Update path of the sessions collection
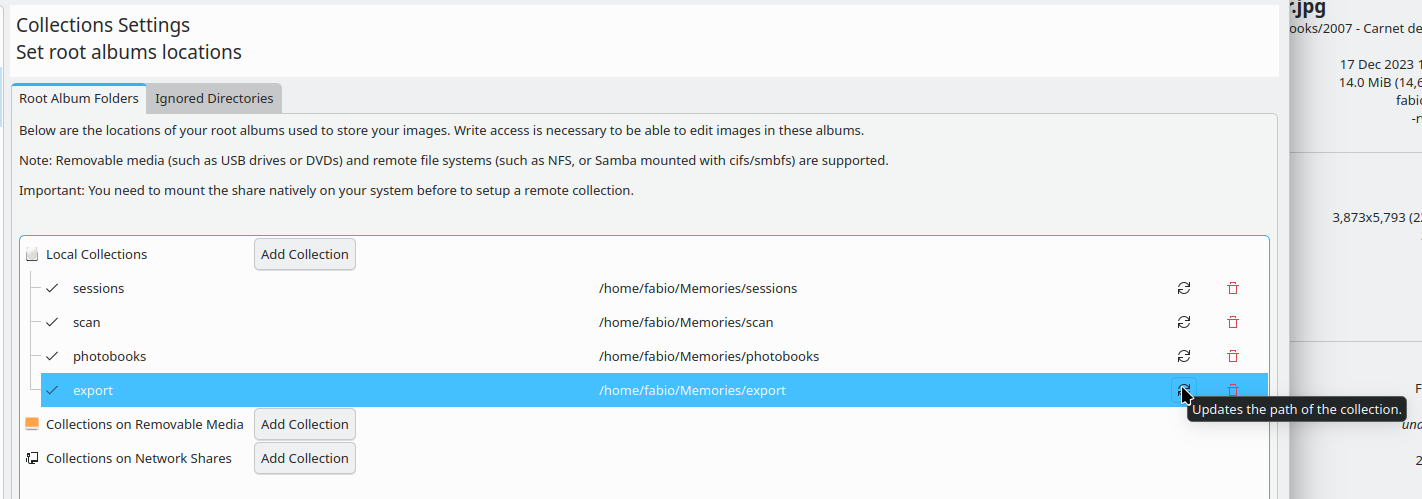The width and height of the screenshot is (1422, 499). point(1184,288)
